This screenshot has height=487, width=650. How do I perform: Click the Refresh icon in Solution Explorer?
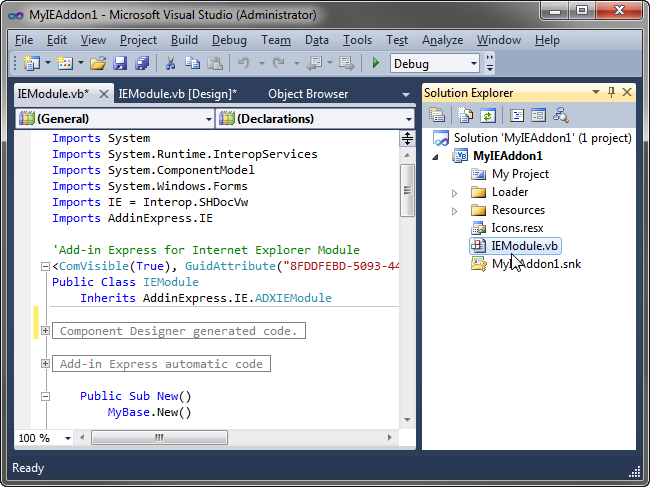click(488, 115)
